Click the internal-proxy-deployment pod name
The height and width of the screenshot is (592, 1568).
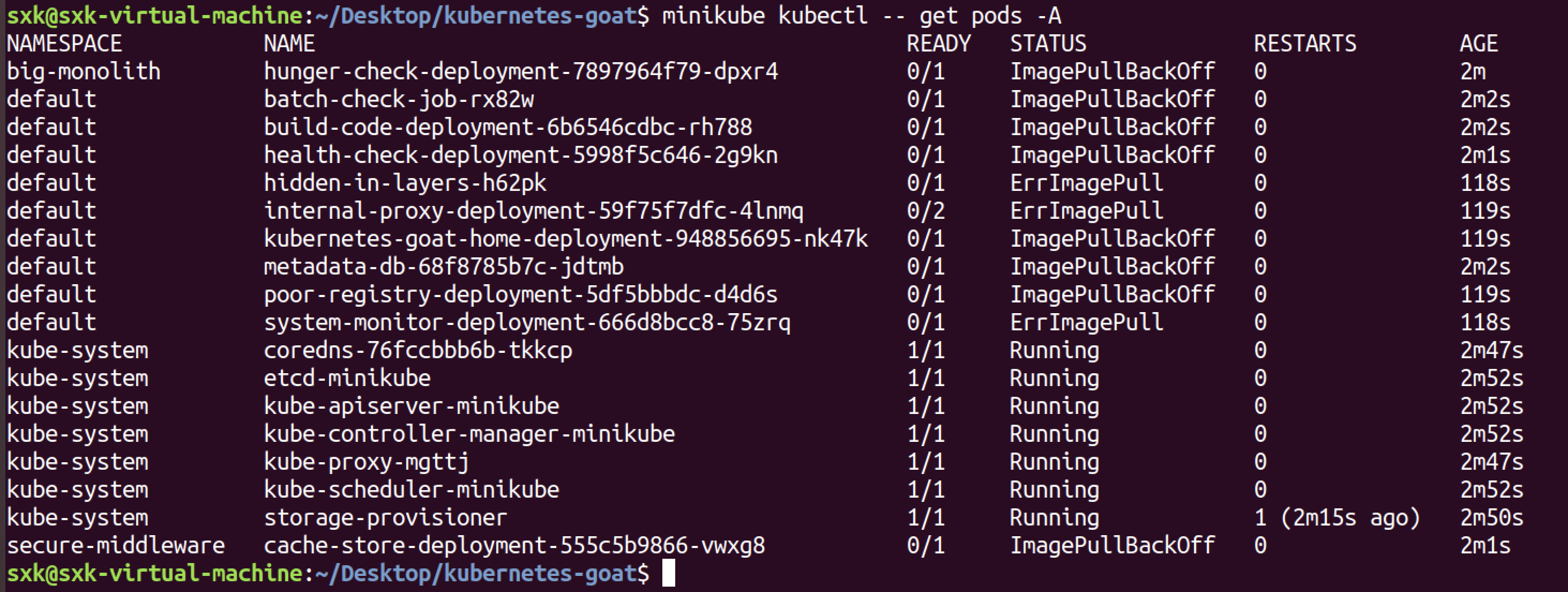point(533,211)
